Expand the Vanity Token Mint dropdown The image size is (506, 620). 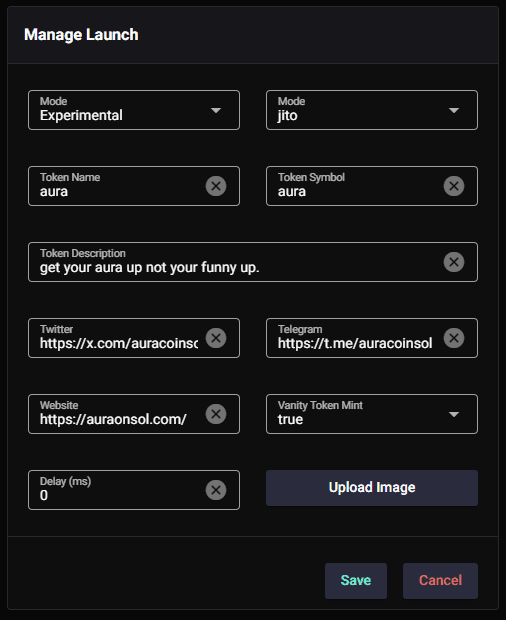click(x=372, y=414)
